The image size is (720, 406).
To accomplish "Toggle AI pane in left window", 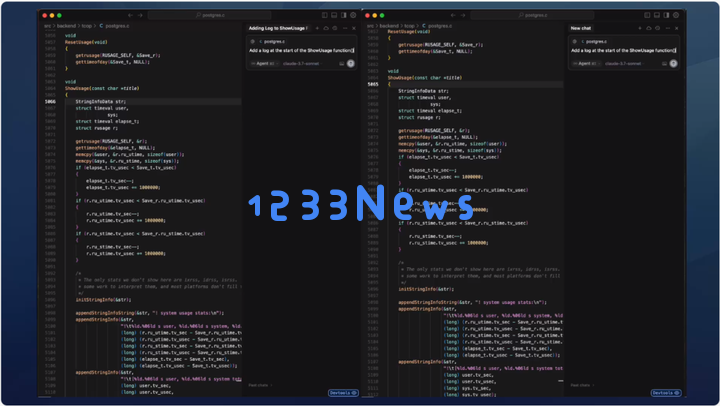I will coord(344,15).
